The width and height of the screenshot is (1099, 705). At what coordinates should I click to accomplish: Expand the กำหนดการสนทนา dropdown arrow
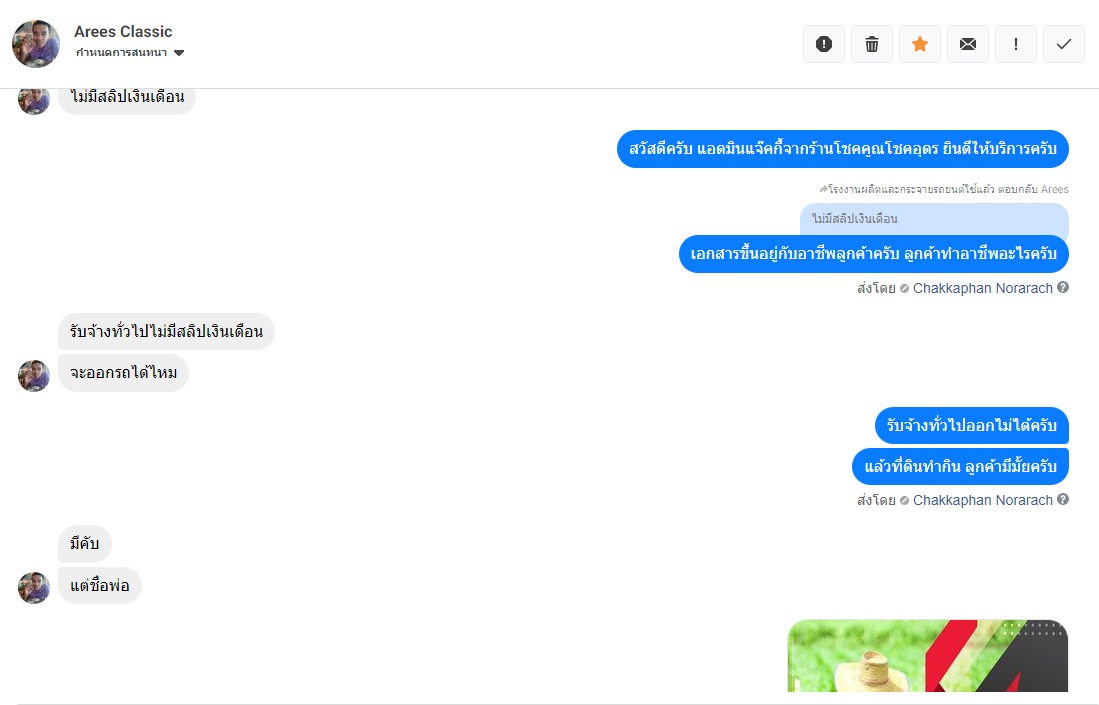pyautogui.click(x=179, y=53)
